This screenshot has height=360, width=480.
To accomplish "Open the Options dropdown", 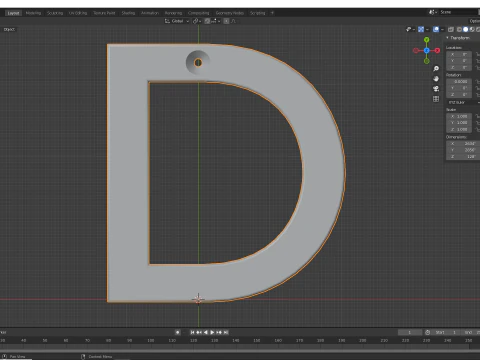I will 474,21.
